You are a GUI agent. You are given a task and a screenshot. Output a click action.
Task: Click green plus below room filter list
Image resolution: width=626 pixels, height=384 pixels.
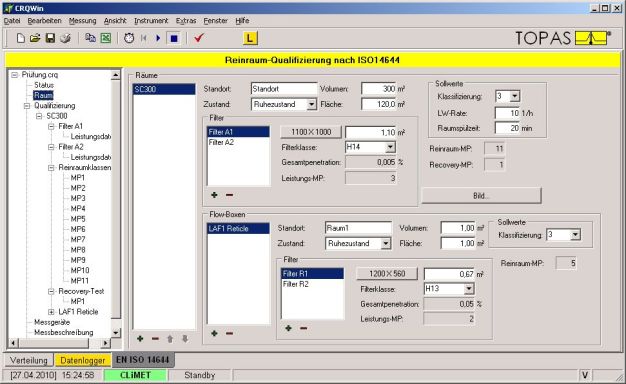[x=214, y=195]
